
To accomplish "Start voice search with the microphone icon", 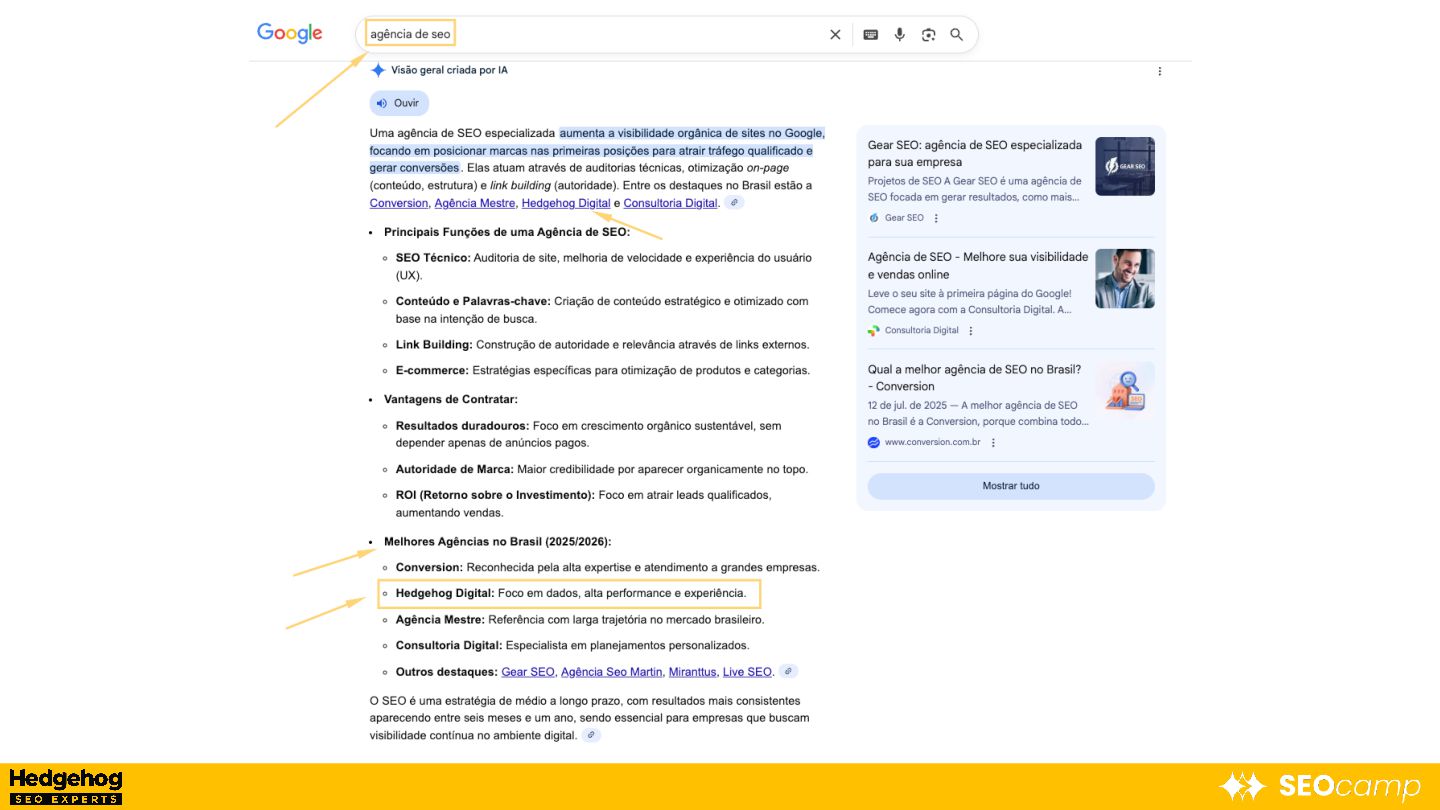I will coord(900,35).
